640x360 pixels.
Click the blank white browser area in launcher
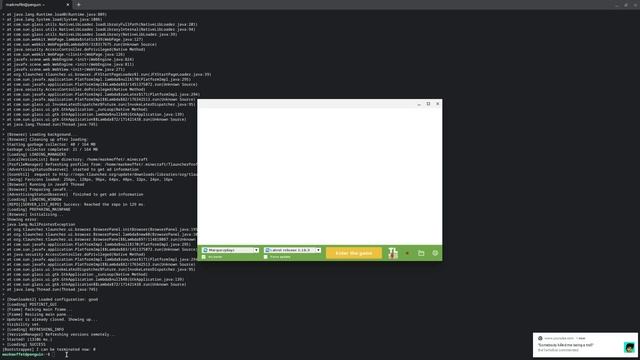[320, 176]
